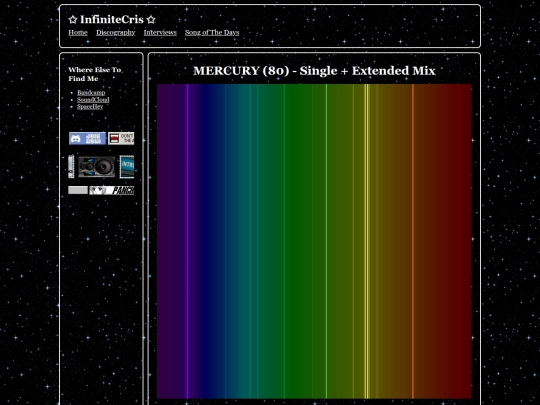The image size is (540, 405).
Task: Open the Bandcamp link in sidebar
Action: [x=91, y=92]
